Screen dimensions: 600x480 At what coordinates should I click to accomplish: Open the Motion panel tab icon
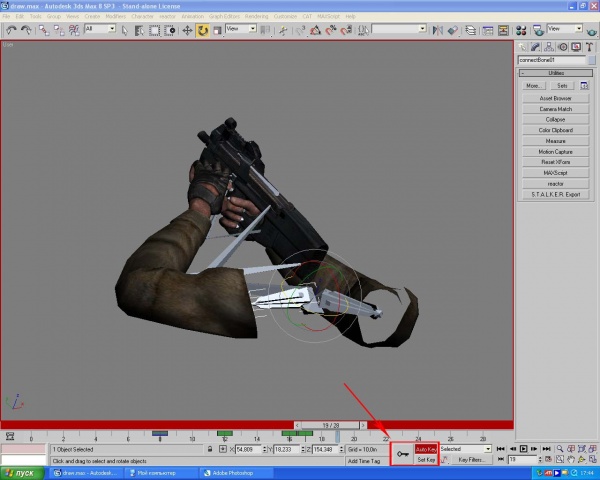click(563, 46)
